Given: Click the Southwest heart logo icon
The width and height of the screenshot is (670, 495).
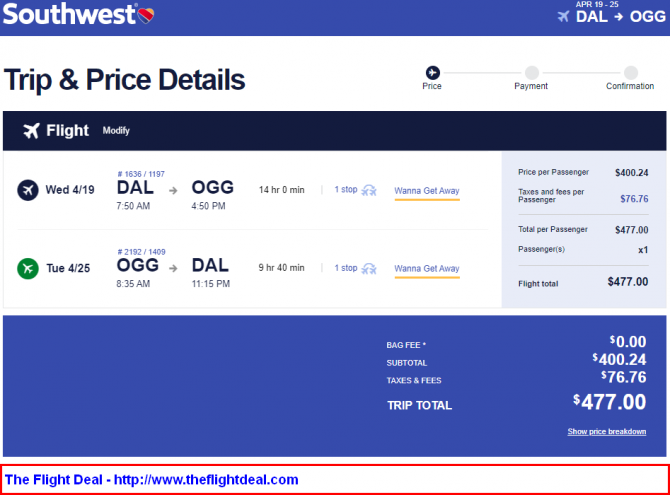Looking at the screenshot, I should tap(146, 16).
